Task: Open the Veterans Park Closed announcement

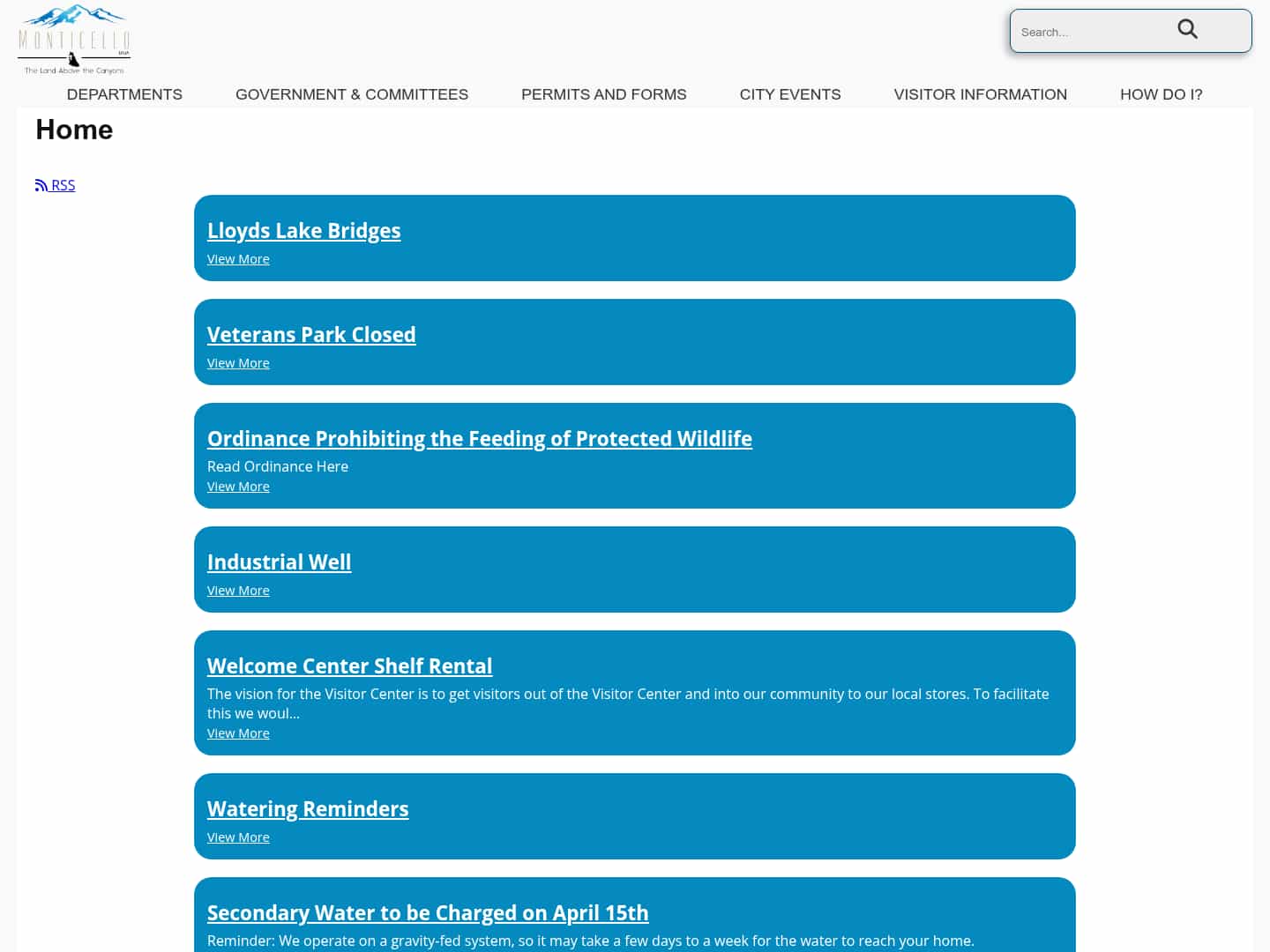Action: click(311, 334)
